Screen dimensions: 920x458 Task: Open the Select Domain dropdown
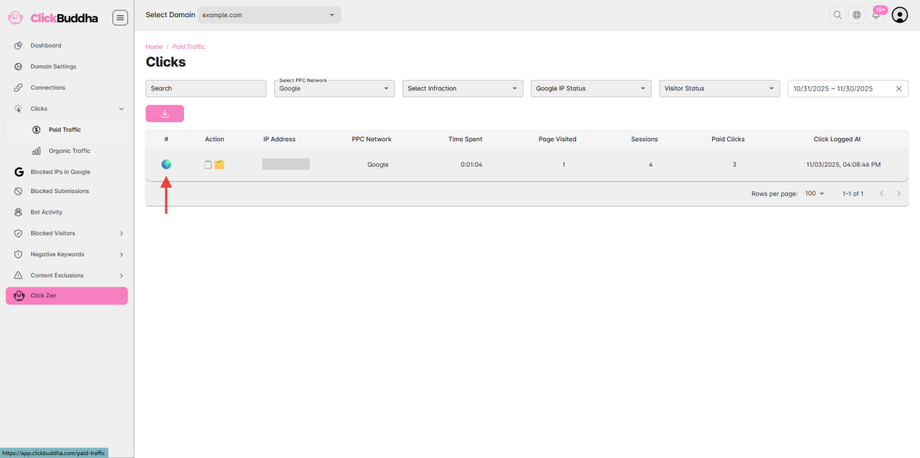tap(269, 15)
